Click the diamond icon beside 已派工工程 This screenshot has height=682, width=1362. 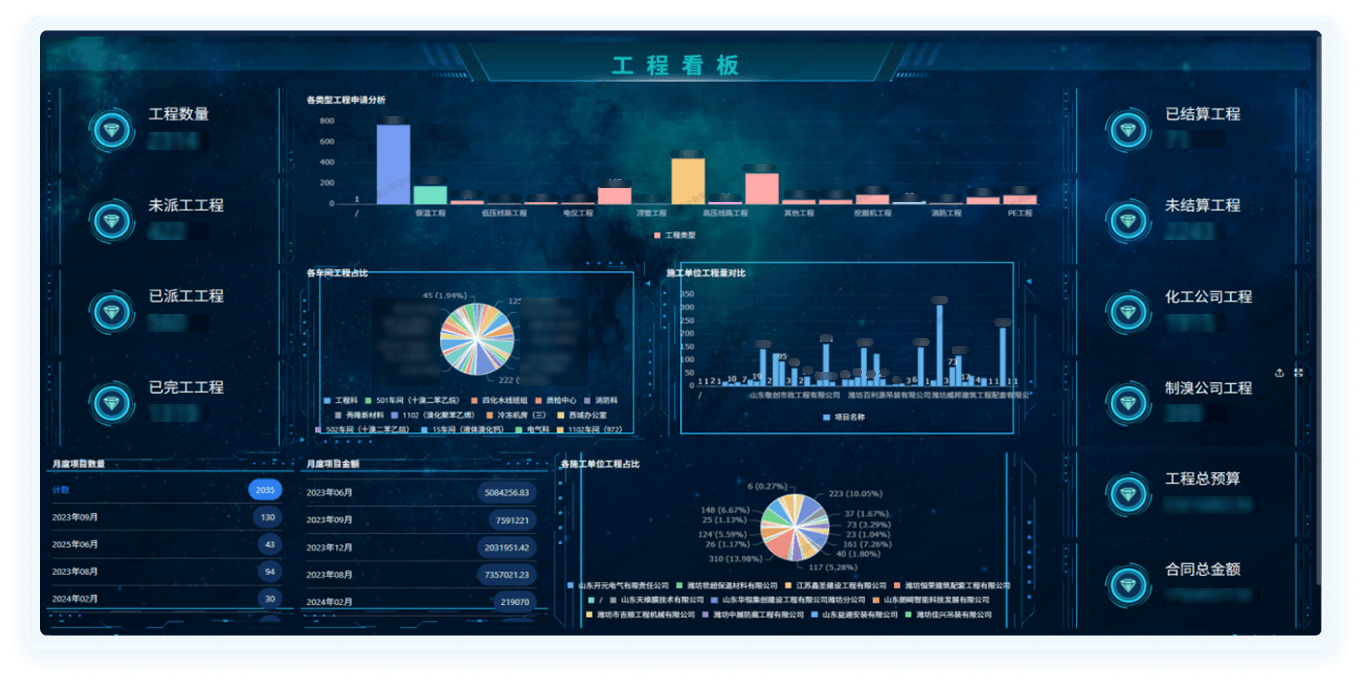[111, 312]
